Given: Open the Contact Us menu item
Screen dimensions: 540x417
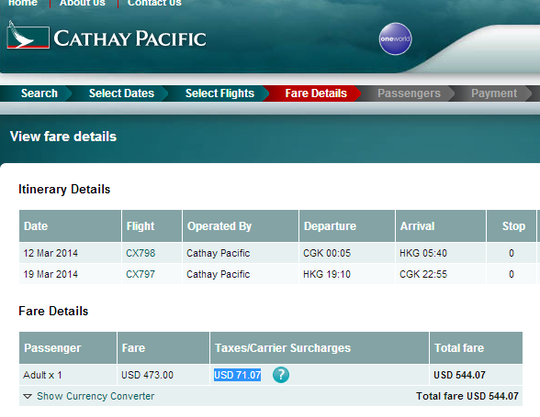Looking at the screenshot, I should [x=154, y=3].
